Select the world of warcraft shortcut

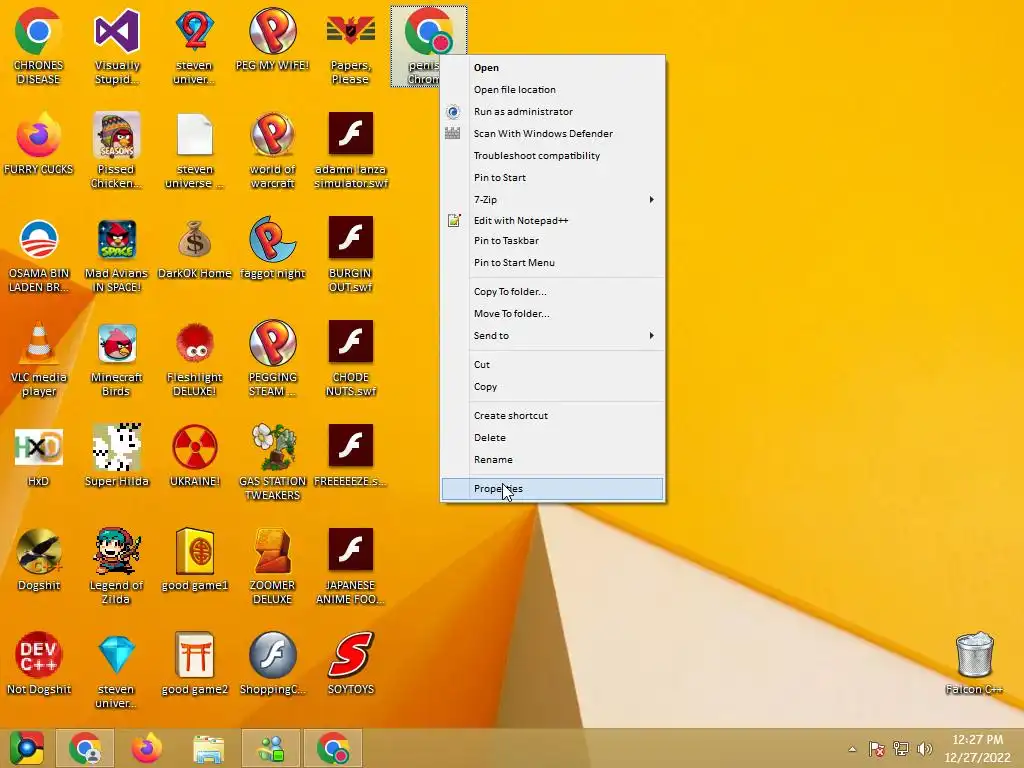[x=272, y=150]
